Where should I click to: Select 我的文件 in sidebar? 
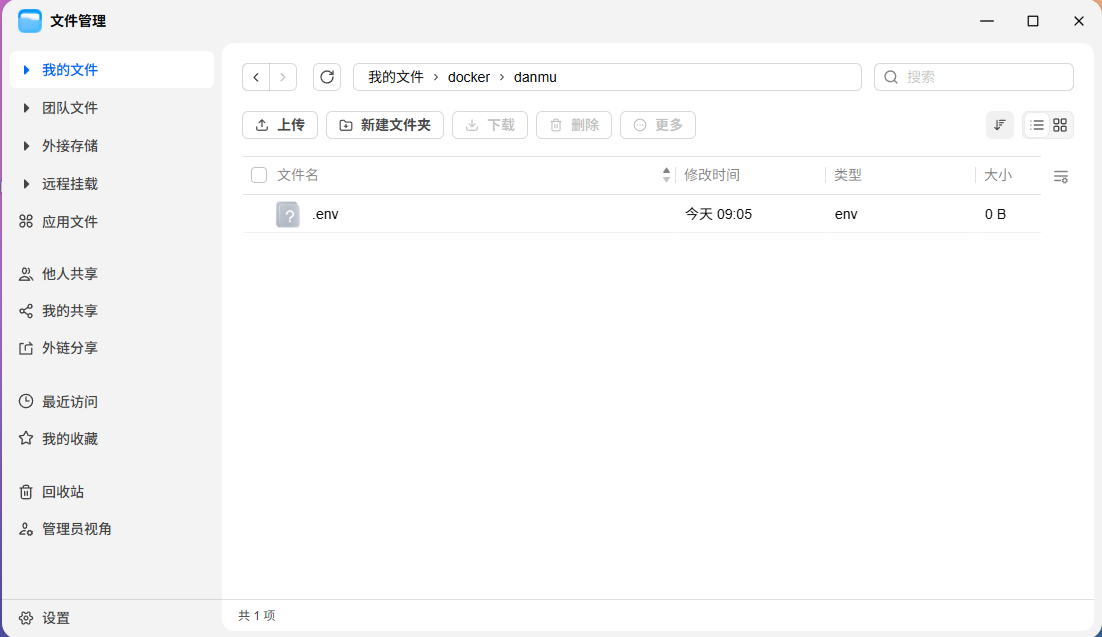click(x=70, y=70)
